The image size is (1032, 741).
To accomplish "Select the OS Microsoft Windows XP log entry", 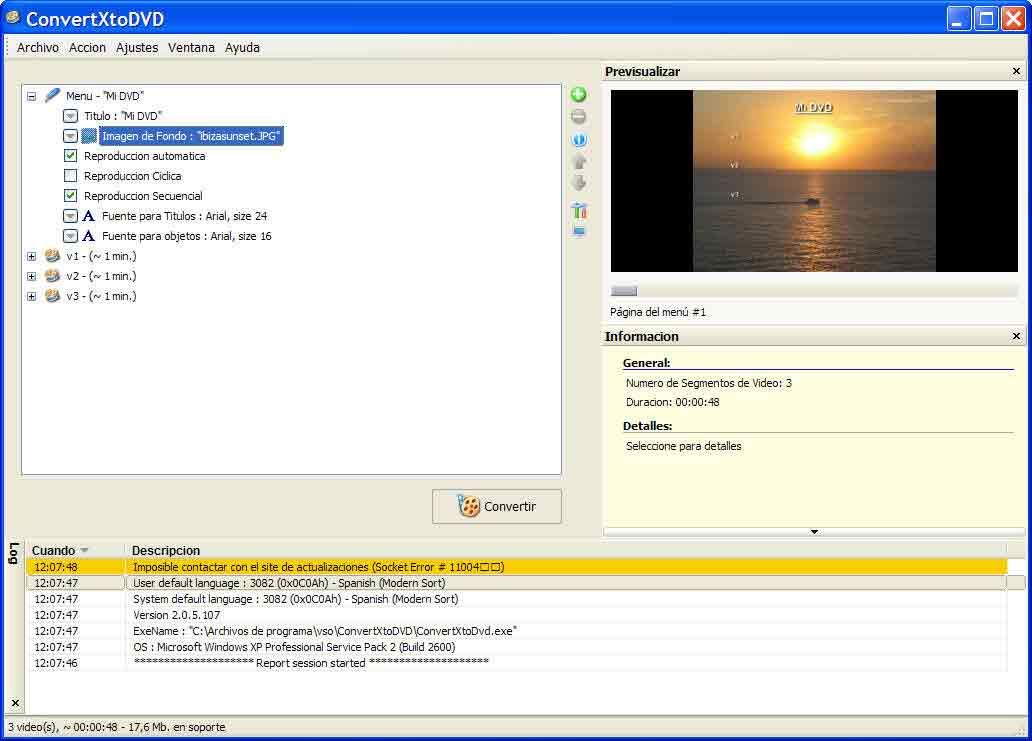I will [517, 647].
